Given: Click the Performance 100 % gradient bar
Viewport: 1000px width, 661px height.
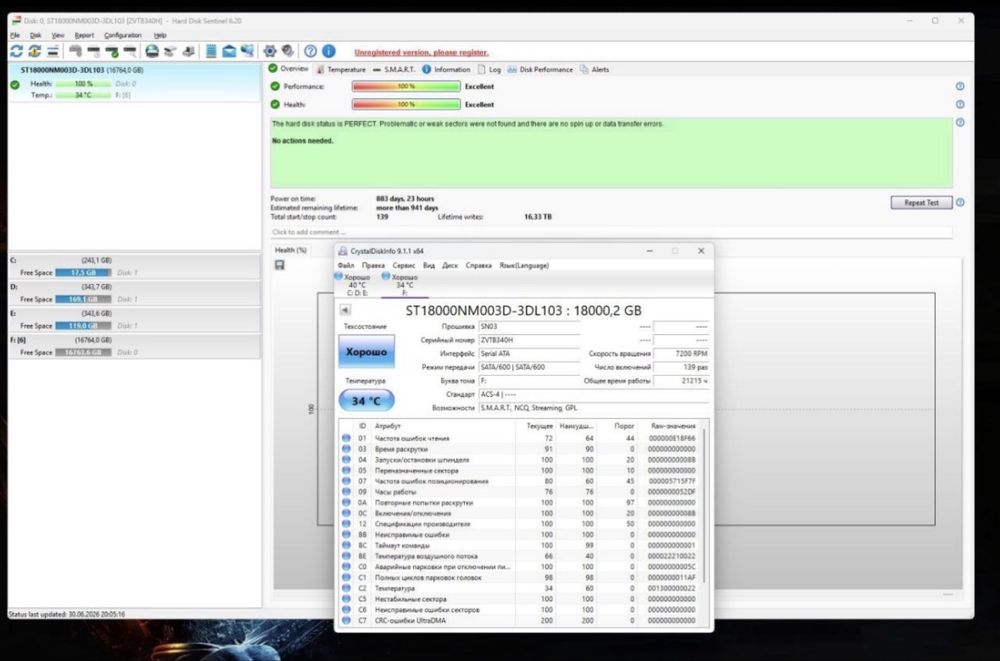Looking at the screenshot, I should [406, 86].
